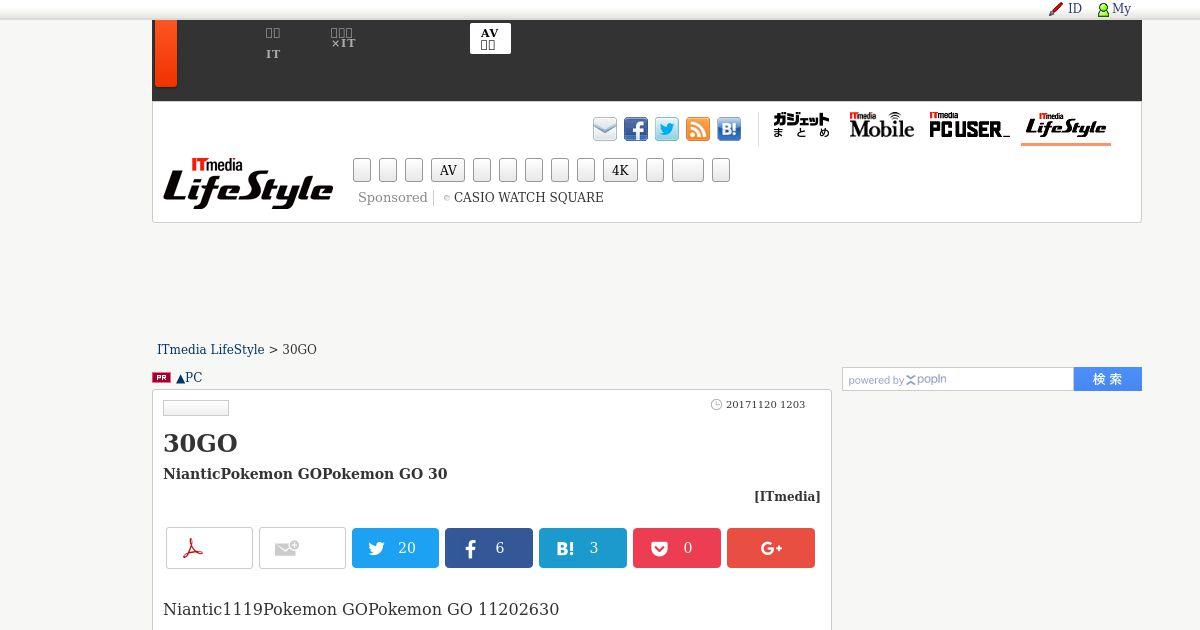Select the LifeStyle logo tab in header
The height and width of the screenshot is (630, 1200).
pos(1066,127)
